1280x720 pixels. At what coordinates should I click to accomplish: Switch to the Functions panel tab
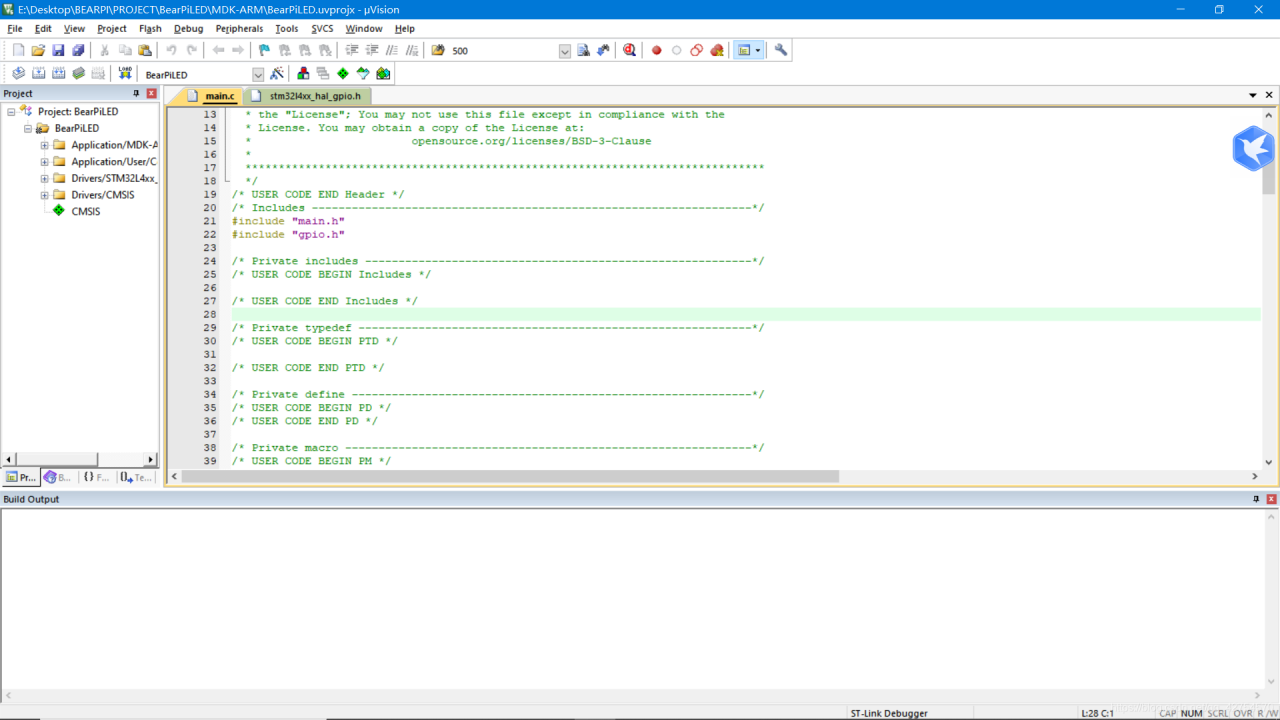(x=97, y=477)
